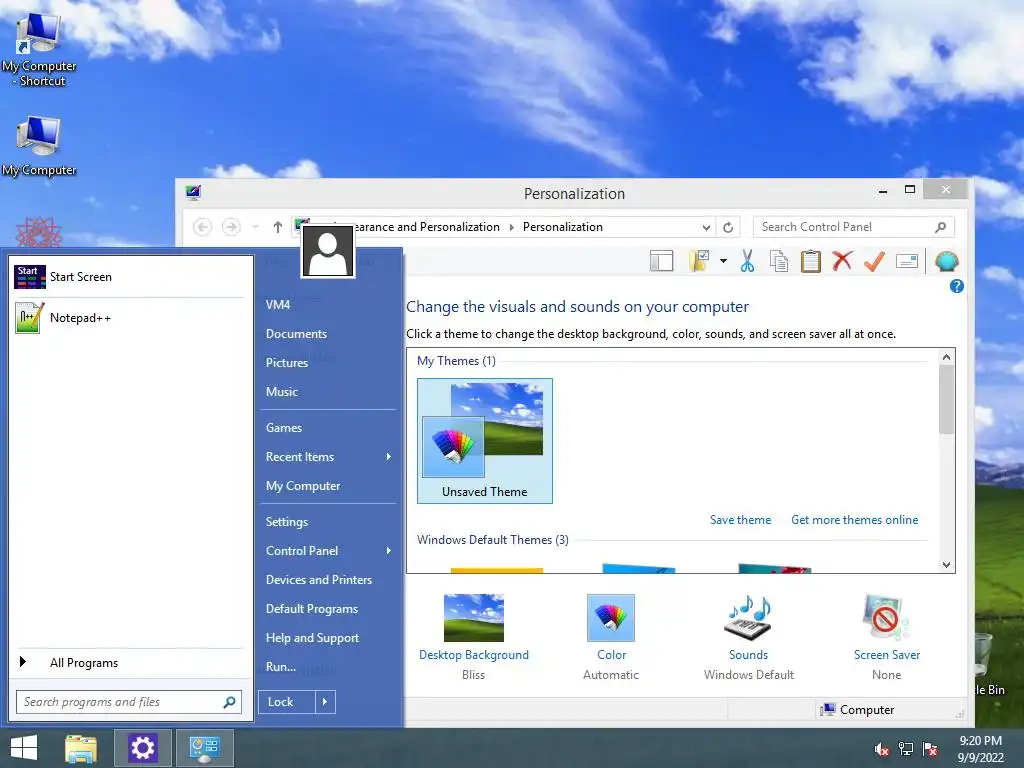Click Get more themes online link
The height and width of the screenshot is (768, 1024).
854,520
